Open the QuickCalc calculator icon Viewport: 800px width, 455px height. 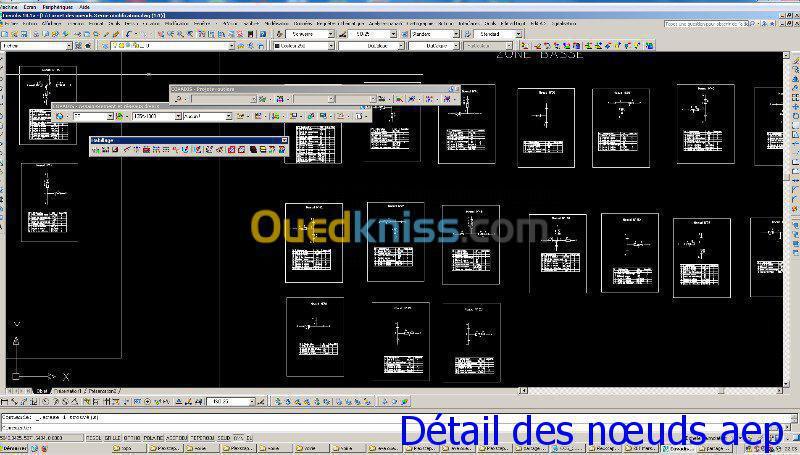251,34
